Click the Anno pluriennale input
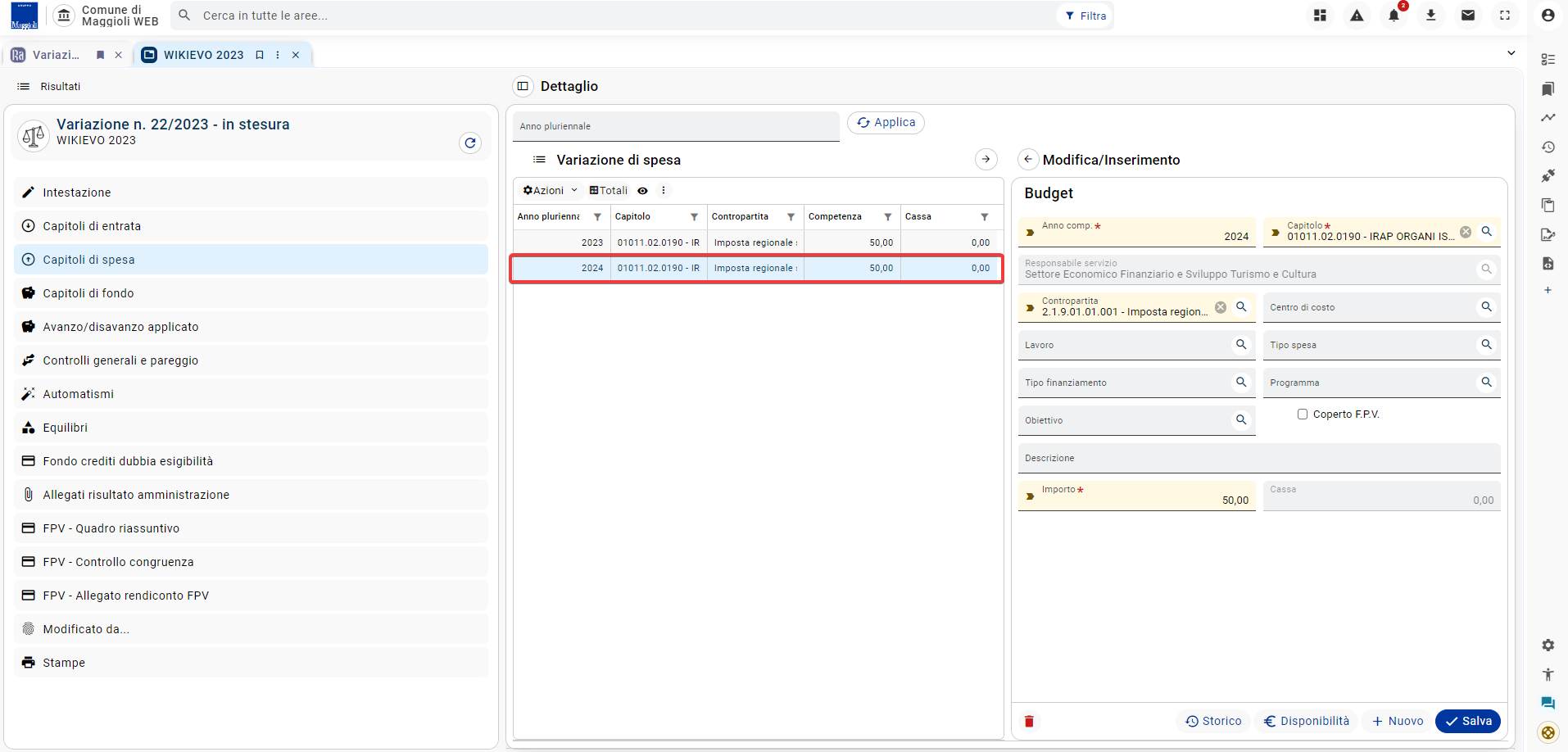This screenshot has height=752, width=1568. pos(676,126)
